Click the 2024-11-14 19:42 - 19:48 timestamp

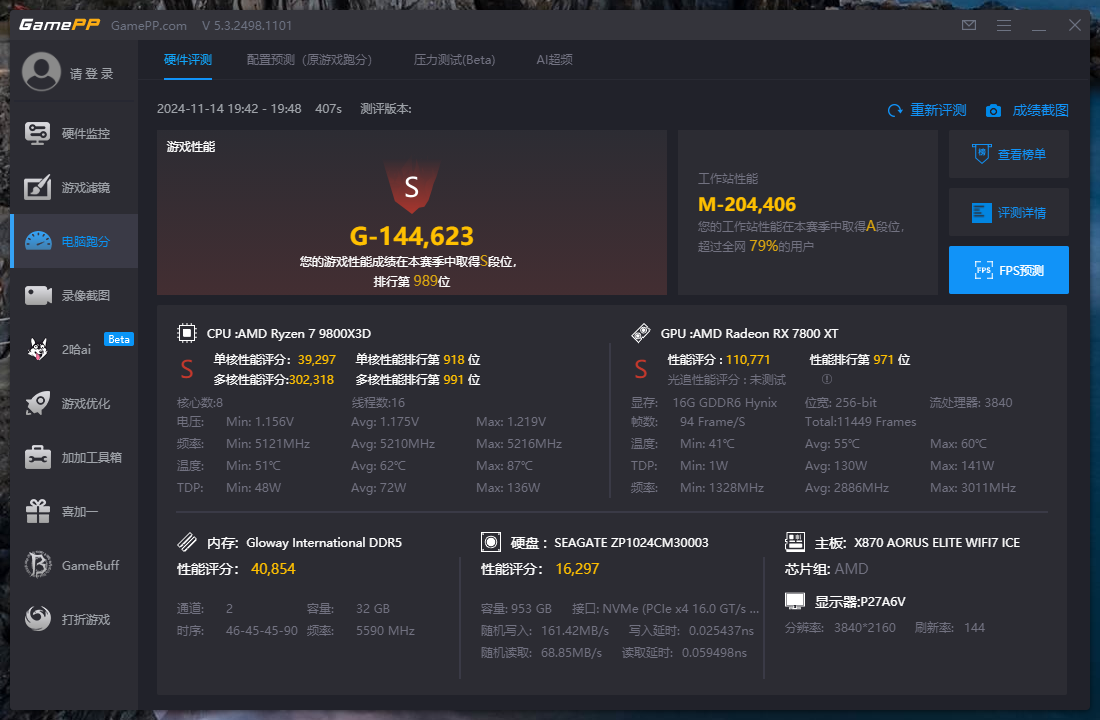pos(229,109)
